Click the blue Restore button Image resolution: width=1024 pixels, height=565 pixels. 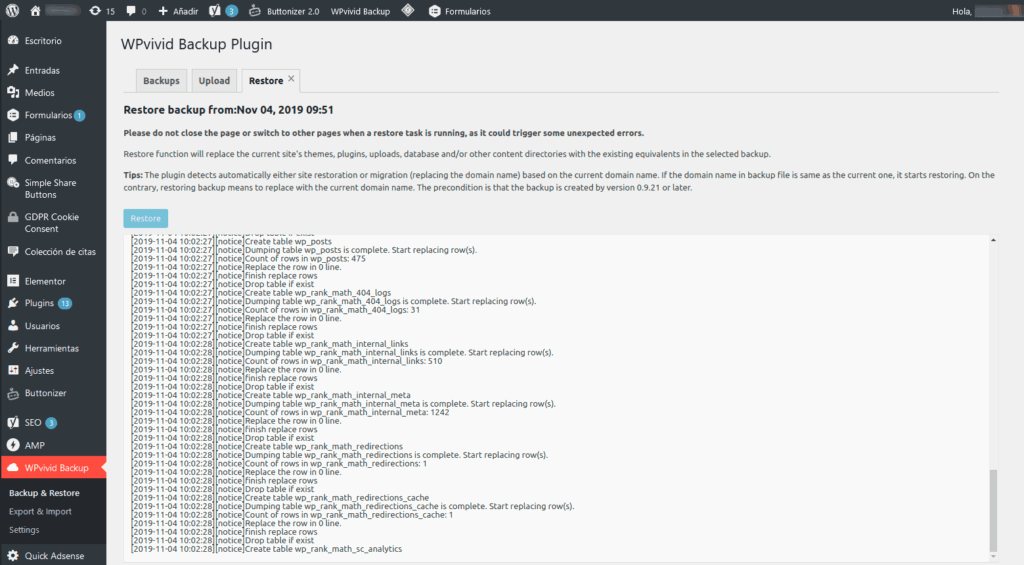click(146, 218)
